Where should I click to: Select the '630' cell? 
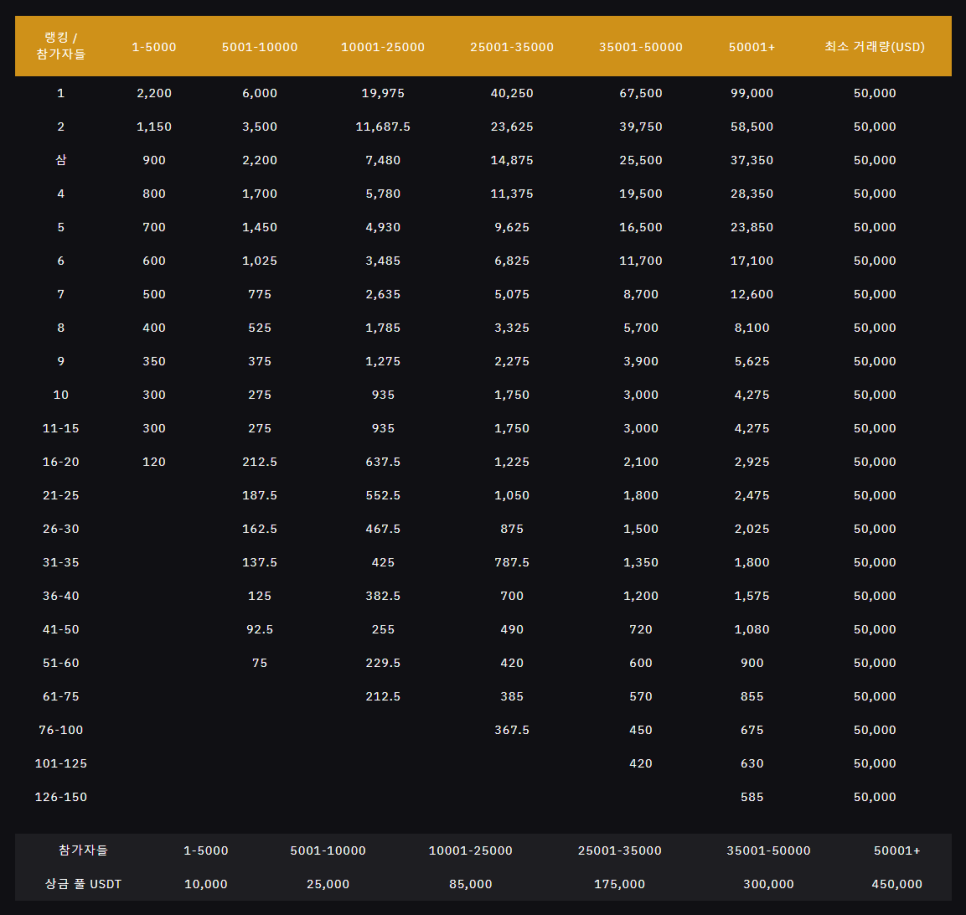click(752, 763)
